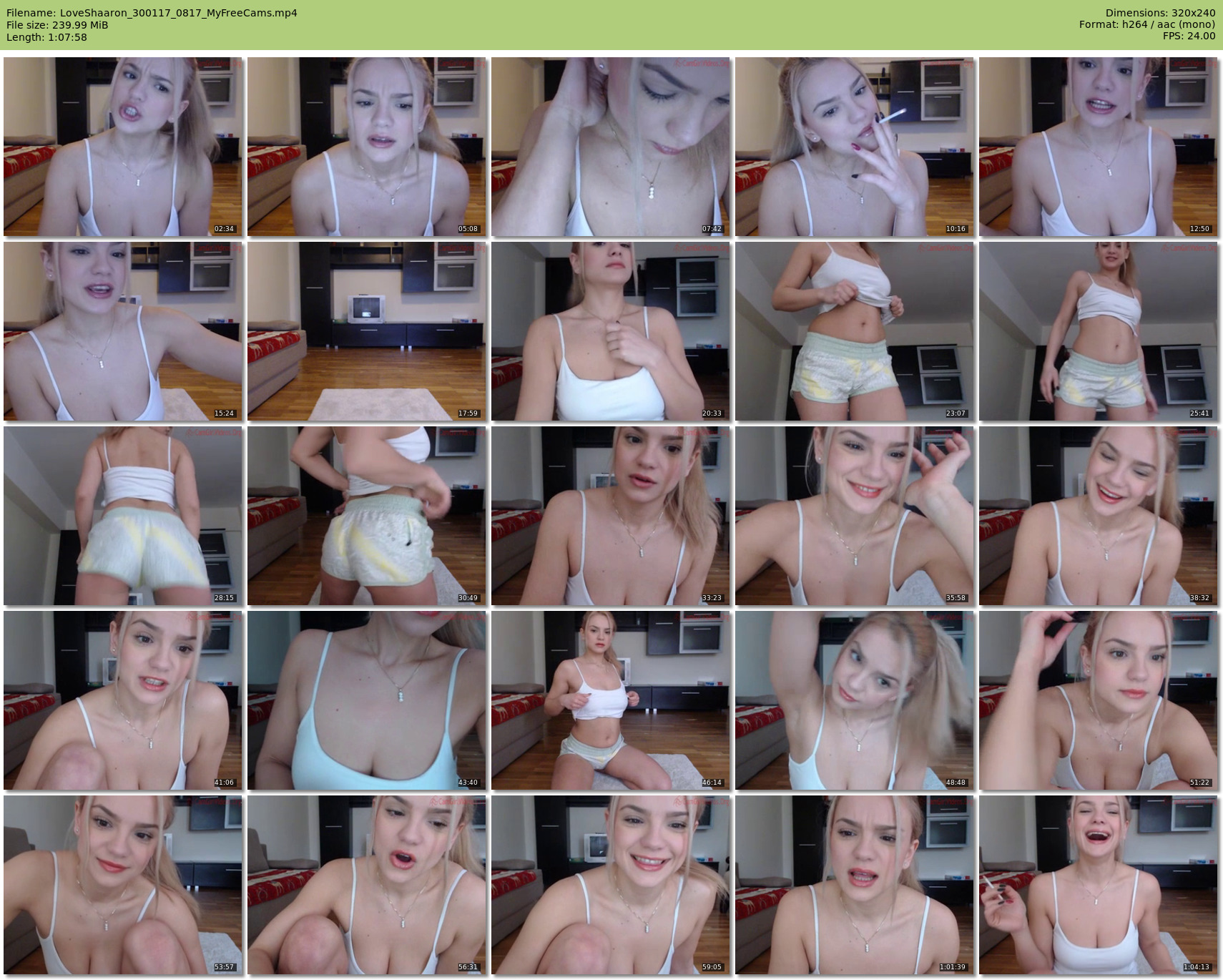Image resolution: width=1223 pixels, height=980 pixels.
Task: Open the frame labeled 43:40
Action: click(367, 700)
